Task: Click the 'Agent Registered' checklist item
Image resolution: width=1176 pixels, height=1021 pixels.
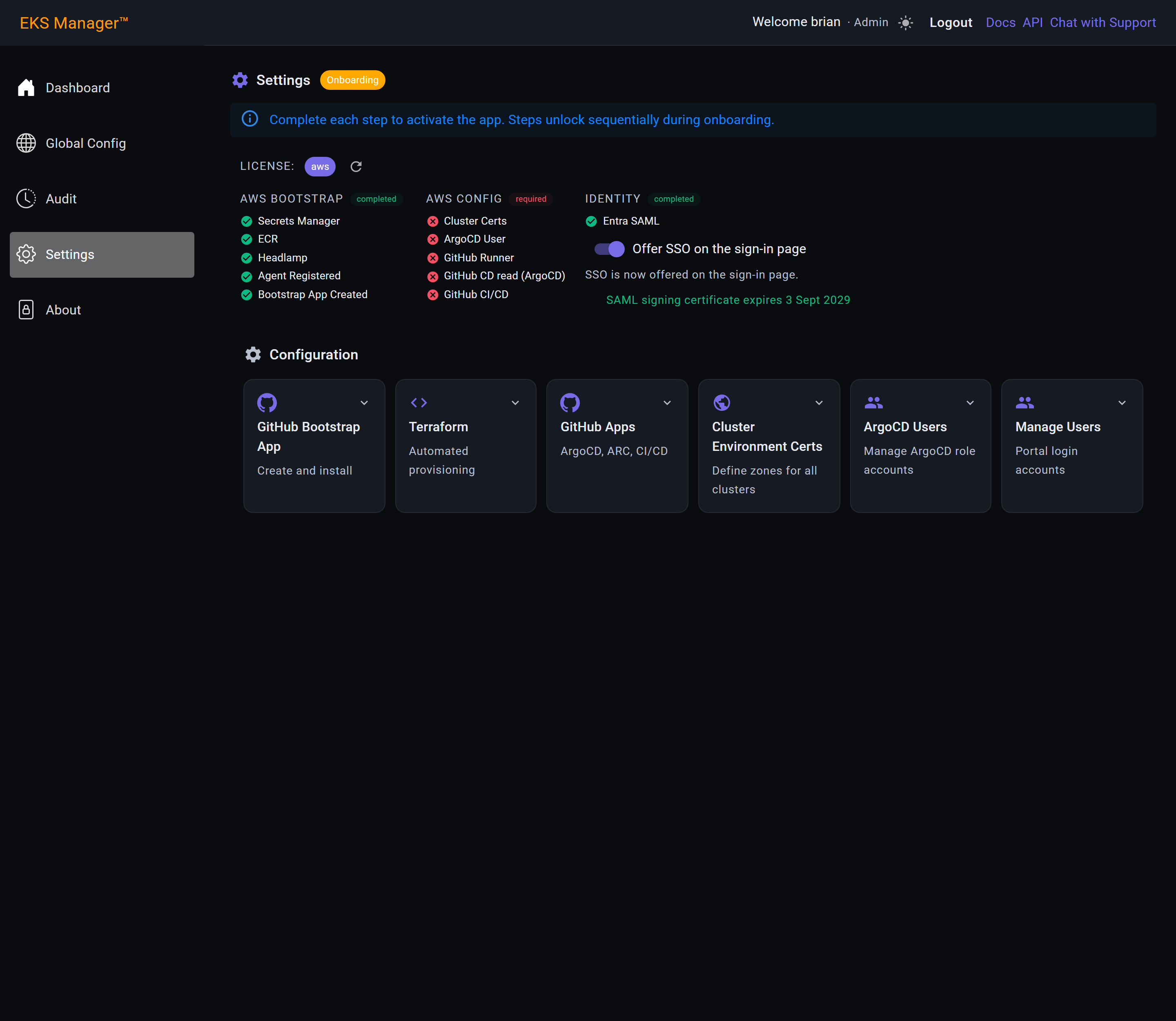Action: [x=299, y=276]
